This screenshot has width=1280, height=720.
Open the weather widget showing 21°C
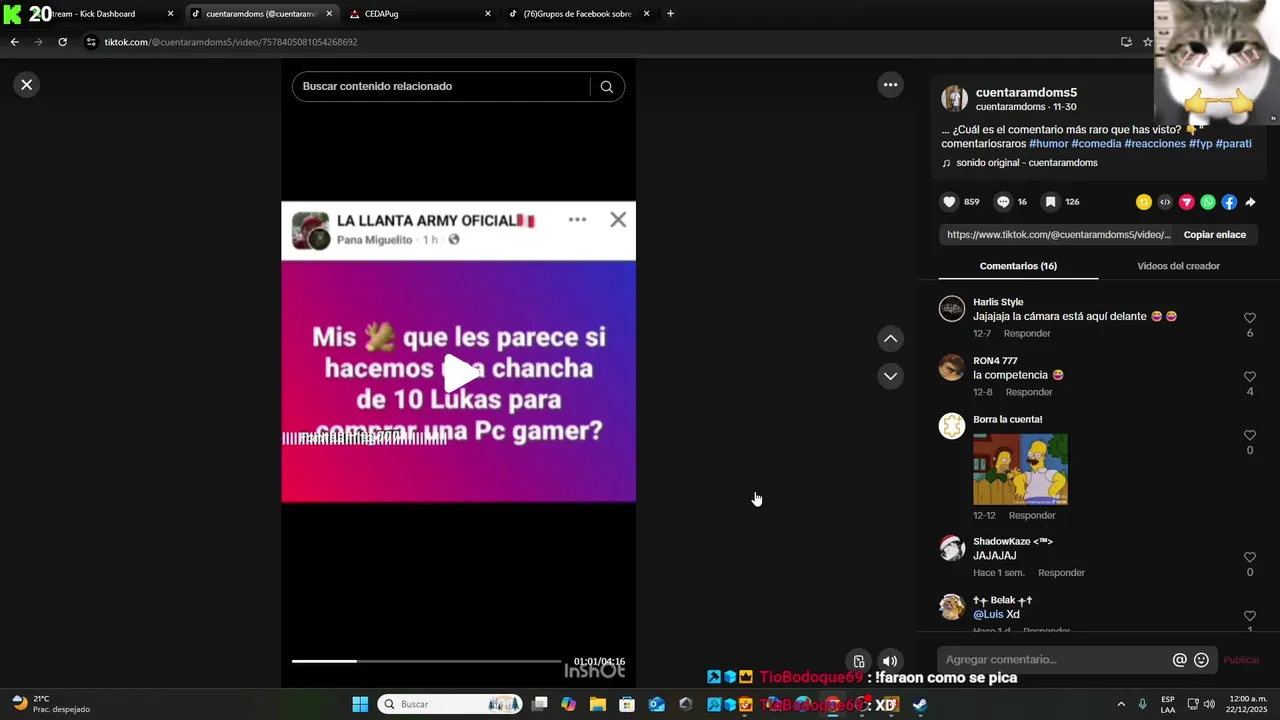click(x=51, y=704)
